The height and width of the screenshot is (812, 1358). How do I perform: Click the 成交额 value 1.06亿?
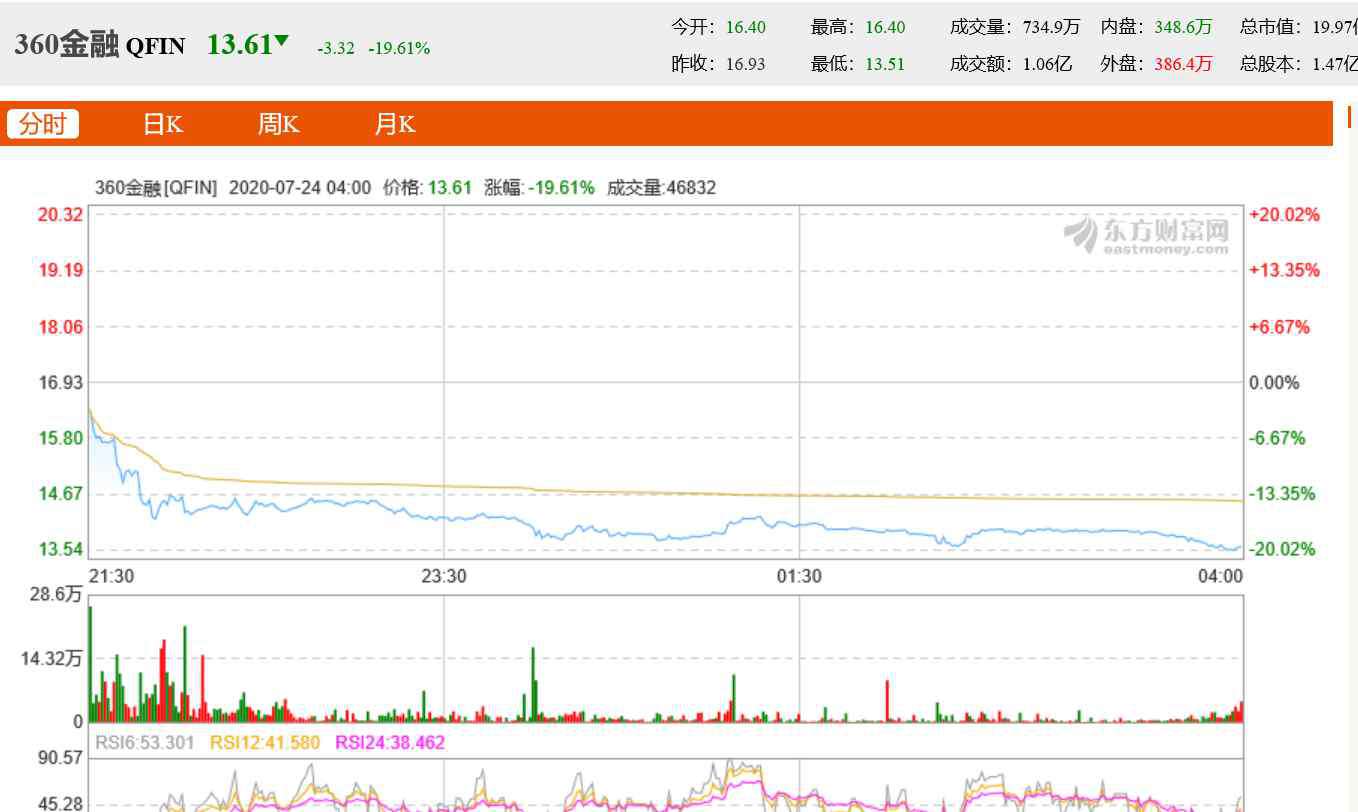tap(1047, 64)
